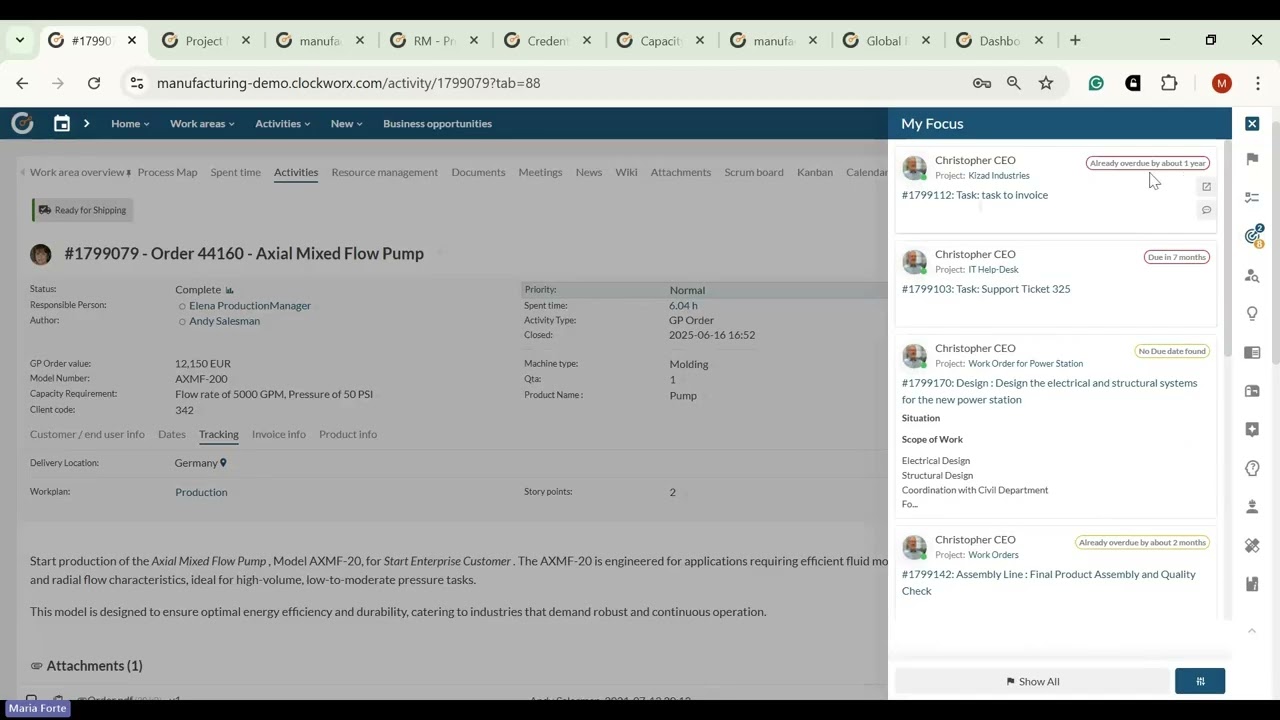Click the Show All button
This screenshot has width=1280, height=720.
[x=1032, y=681]
